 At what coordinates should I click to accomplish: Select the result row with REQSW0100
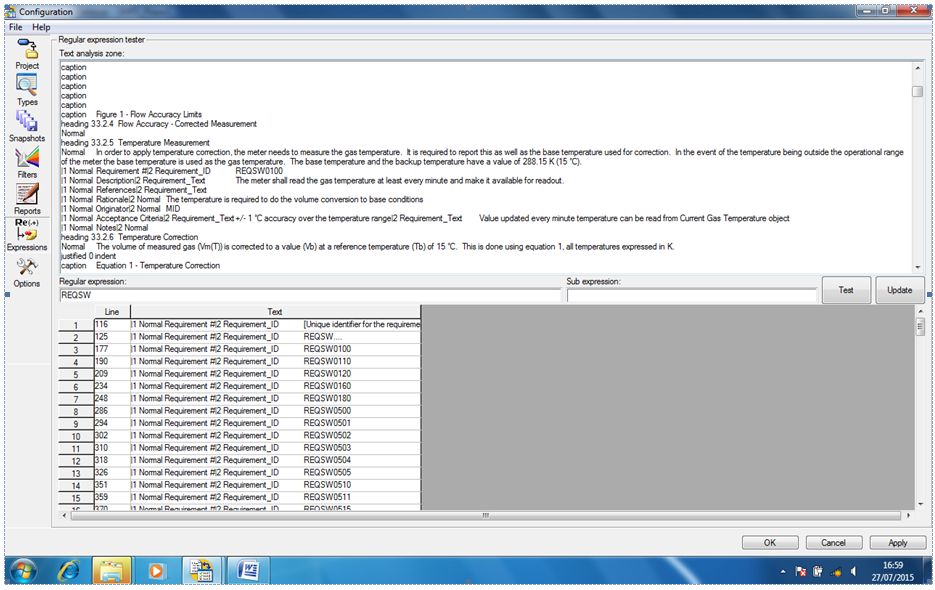pyautogui.click(x=240, y=350)
